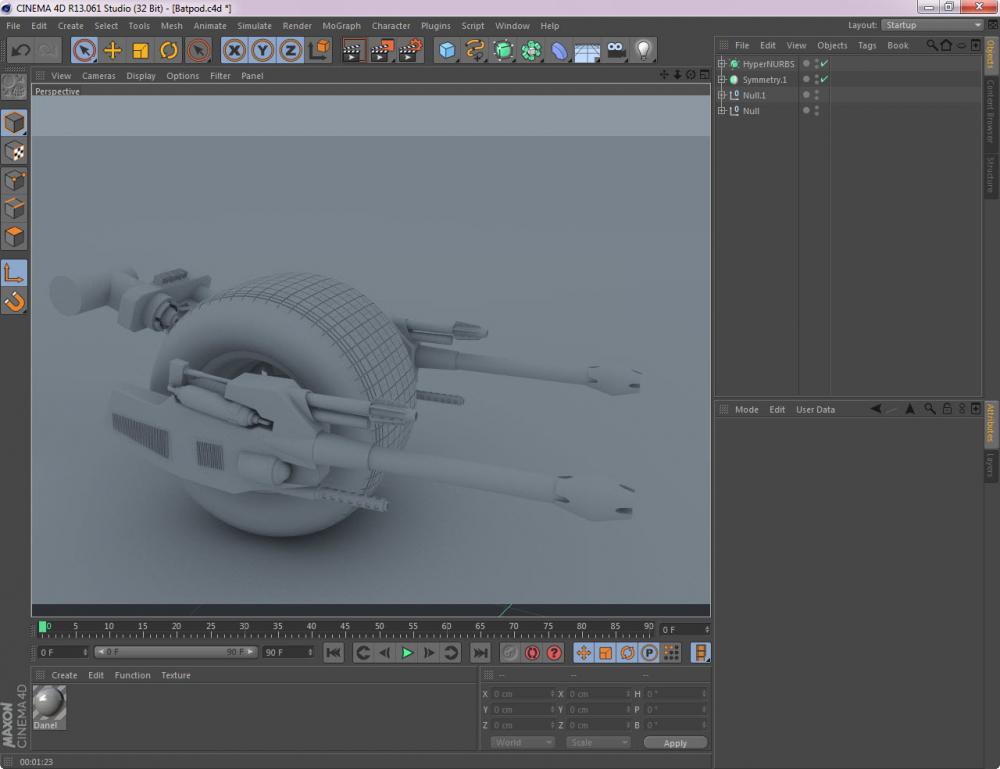Switch to Model mode in left palette
This screenshot has width=1000, height=769.
coord(14,122)
